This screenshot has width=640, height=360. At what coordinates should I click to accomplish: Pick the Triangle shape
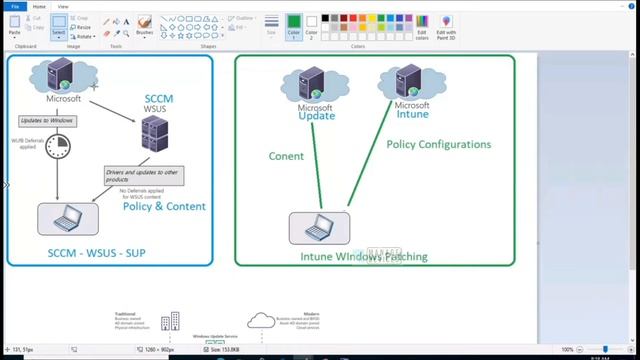tap(215, 19)
